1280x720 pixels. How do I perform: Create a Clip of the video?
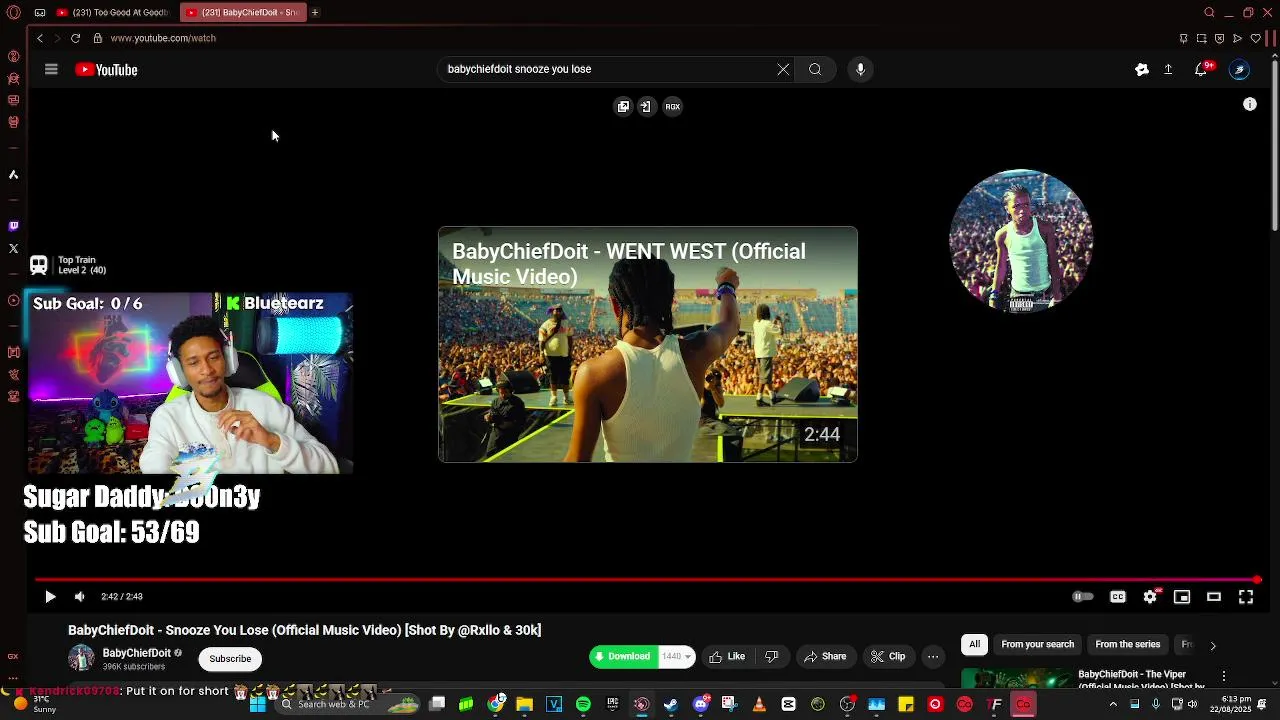pos(888,657)
